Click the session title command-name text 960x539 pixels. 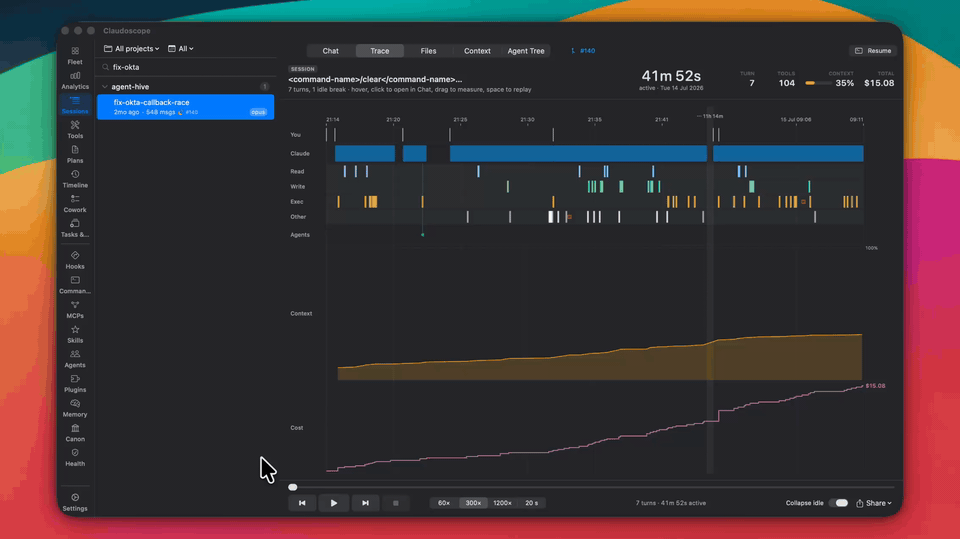[x=375, y=79]
